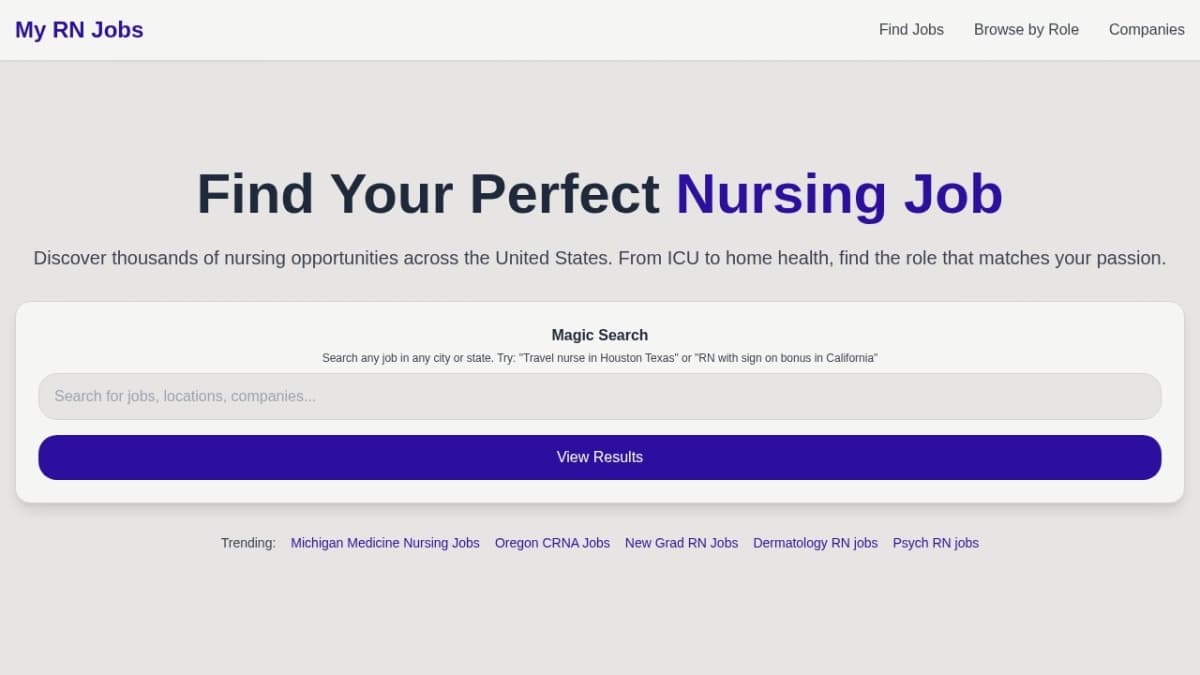Screen dimensions: 1200x675
Task: Open Dermatology RN jobs link
Action: pyautogui.click(x=815, y=543)
